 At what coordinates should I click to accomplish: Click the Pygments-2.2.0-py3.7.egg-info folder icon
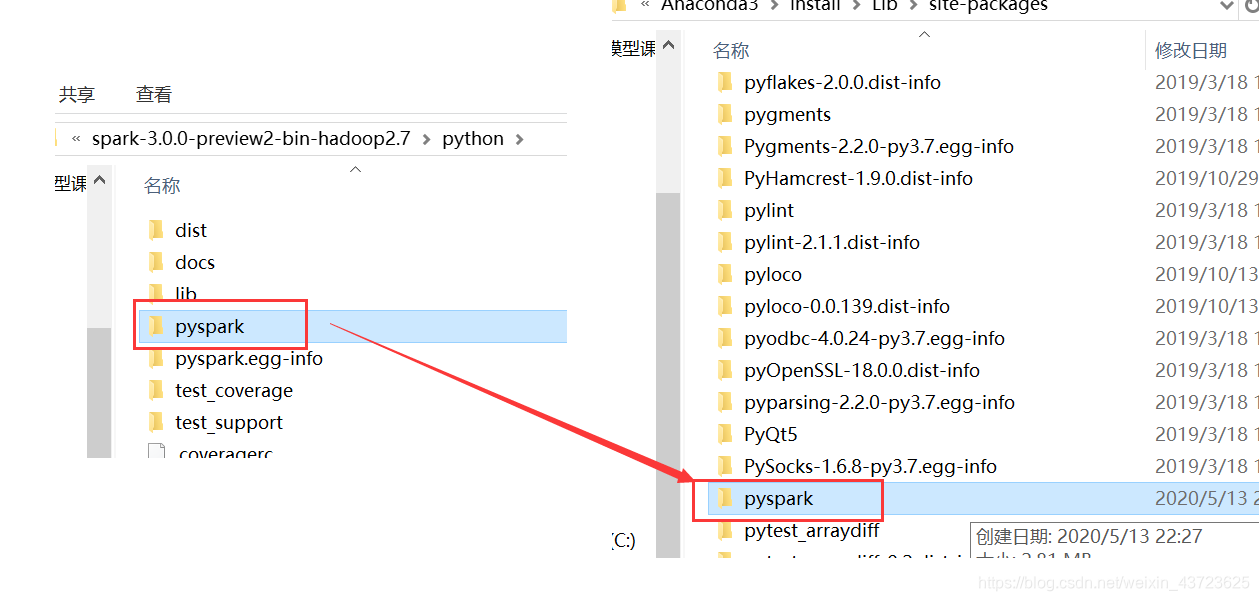tap(726, 146)
